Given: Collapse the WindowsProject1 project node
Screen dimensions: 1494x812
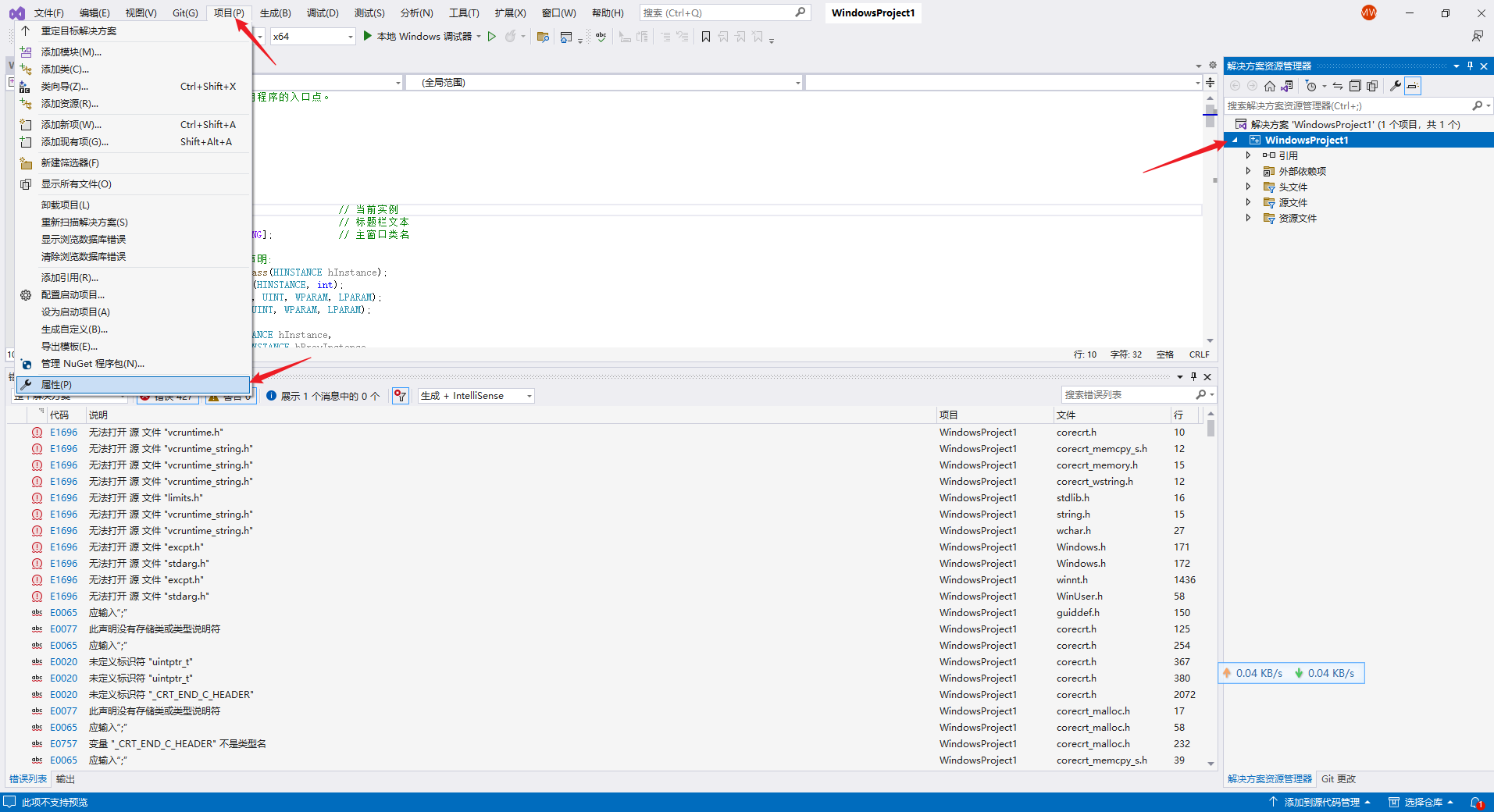Looking at the screenshot, I should pyautogui.click(x=1235, y=140).
